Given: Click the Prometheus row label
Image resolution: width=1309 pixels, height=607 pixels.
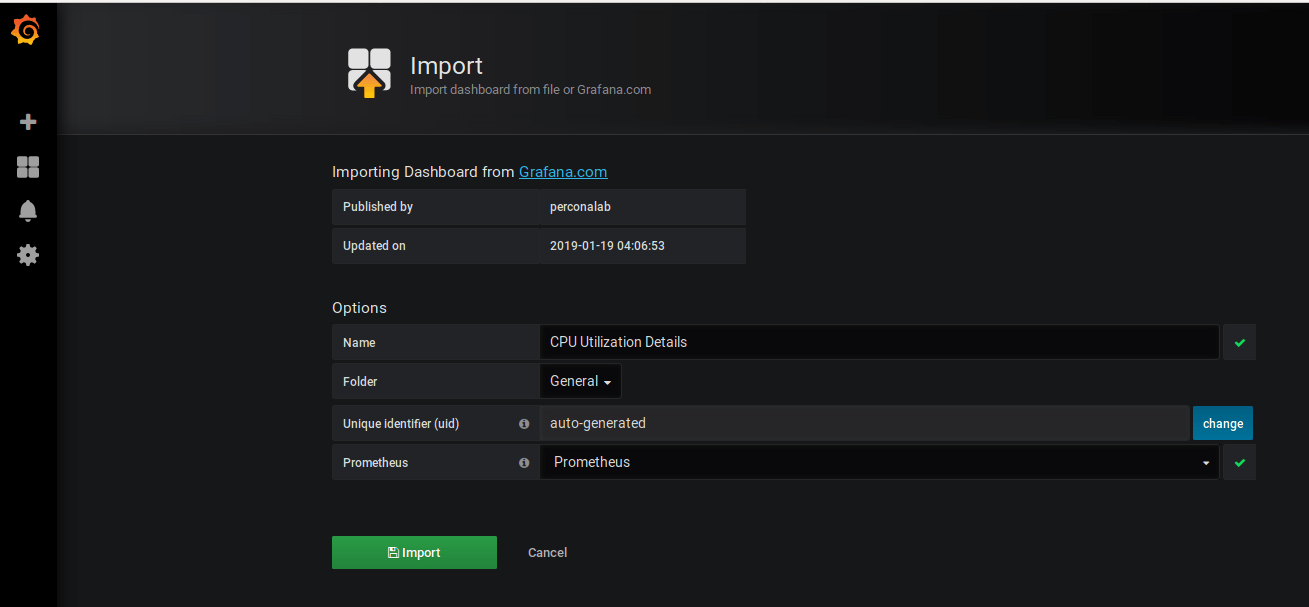Looking at the screenshot, I should pos(375,463).
